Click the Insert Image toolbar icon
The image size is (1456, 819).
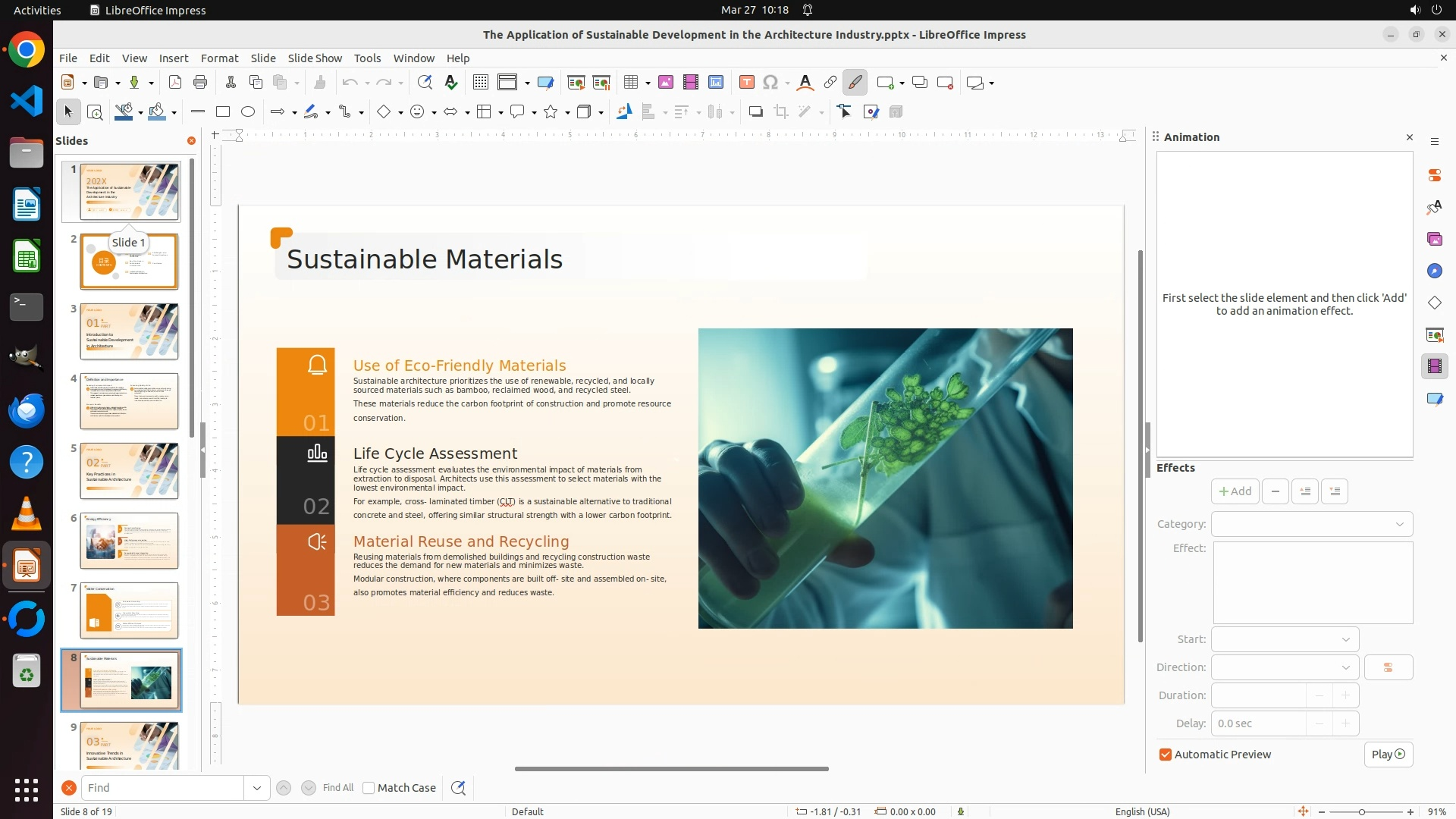tap(665, 83)
